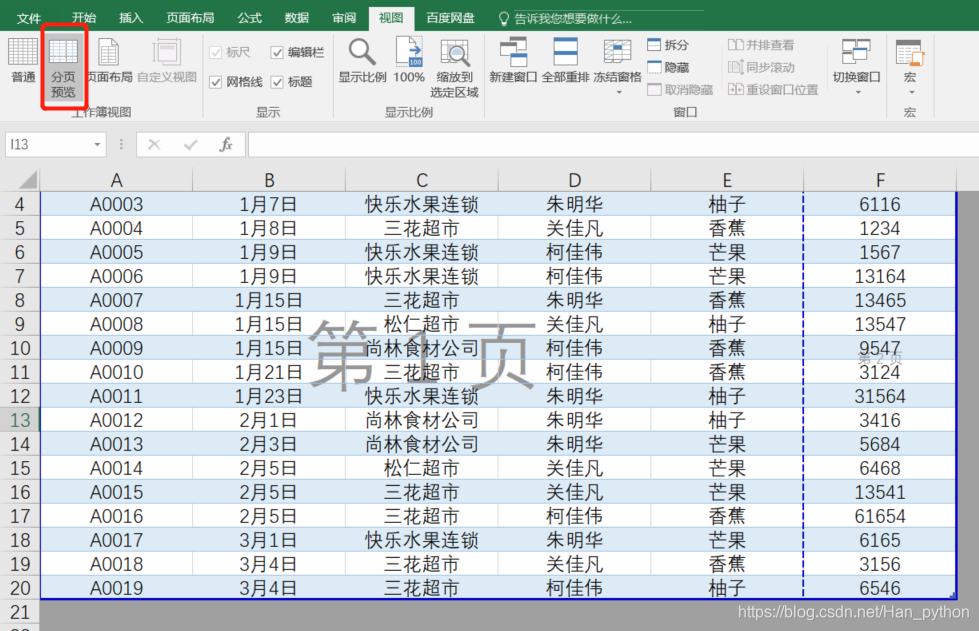Open the Home (开始) tab
The width and height of the screenshot is (979, 631).
tap(84, 18)
